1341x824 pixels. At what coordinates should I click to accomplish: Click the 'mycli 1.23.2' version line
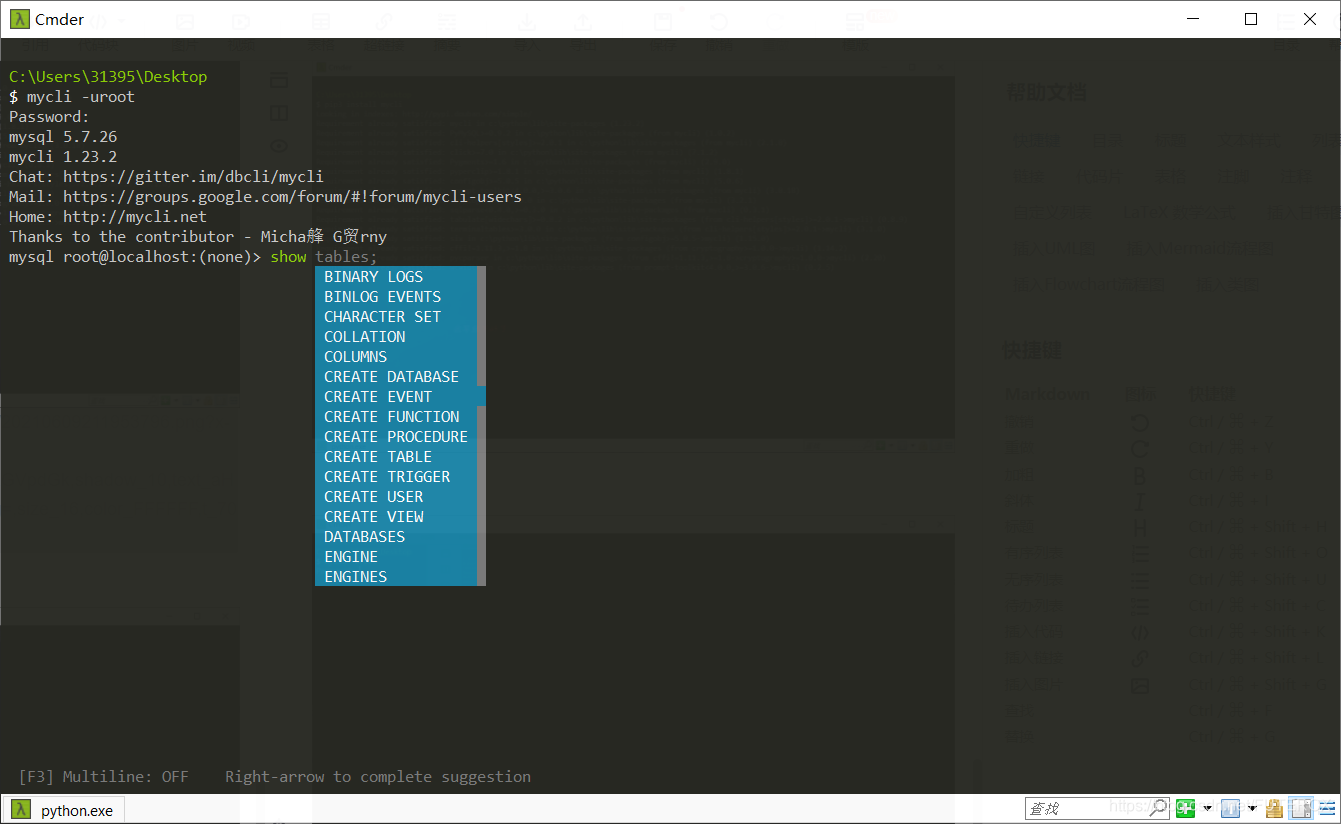[63, 156]
